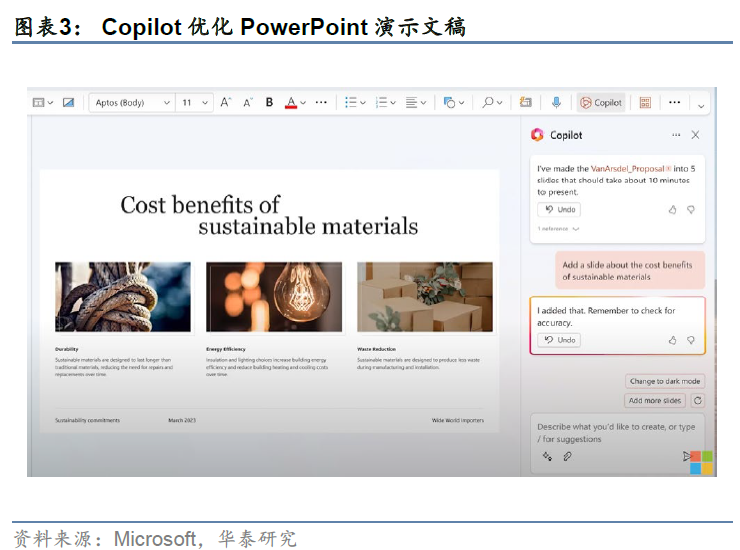
Task: Click the shapes icon
Action: (x=449, y=102)
